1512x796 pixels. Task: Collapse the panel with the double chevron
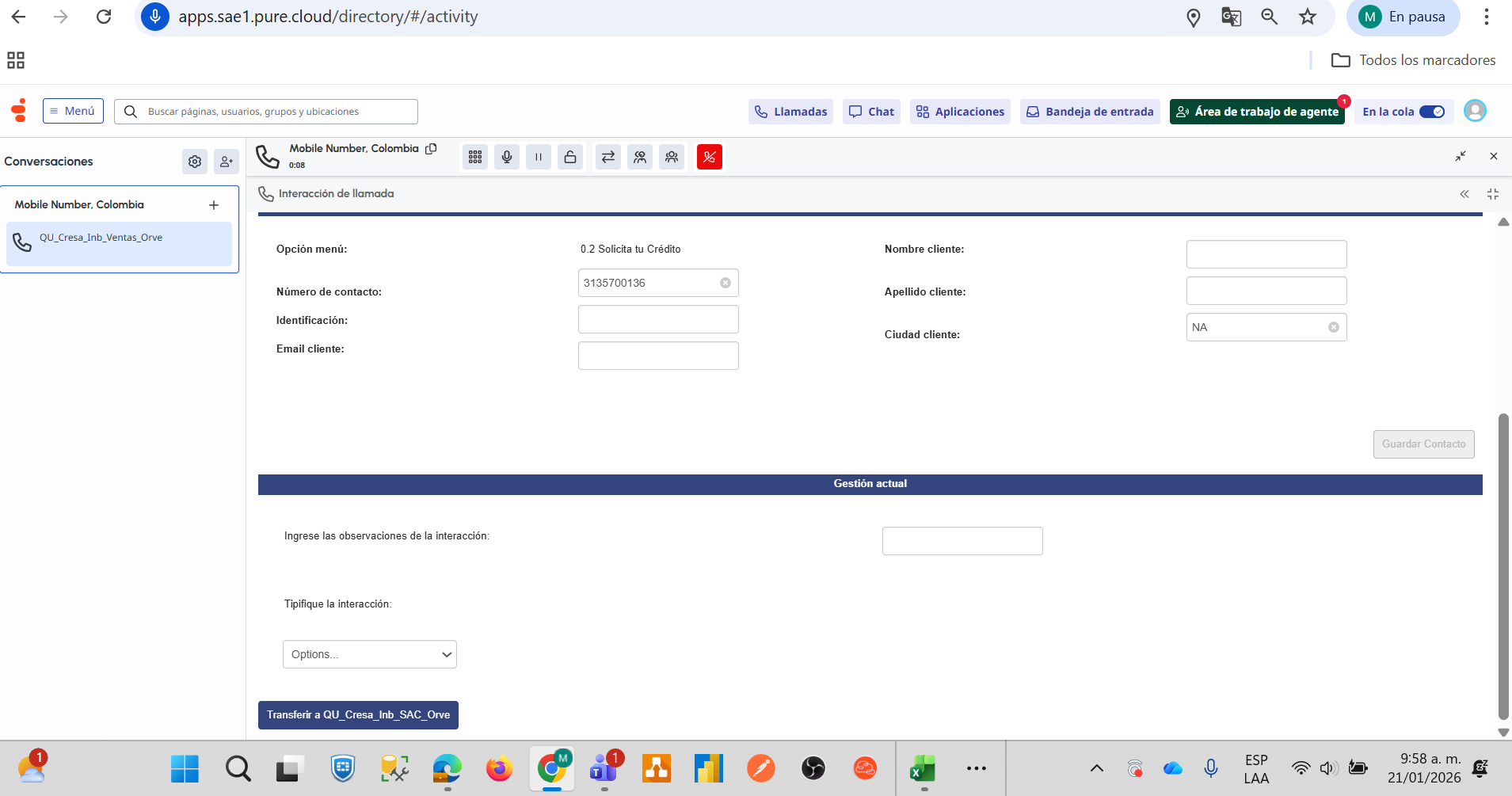[1464, 194]
